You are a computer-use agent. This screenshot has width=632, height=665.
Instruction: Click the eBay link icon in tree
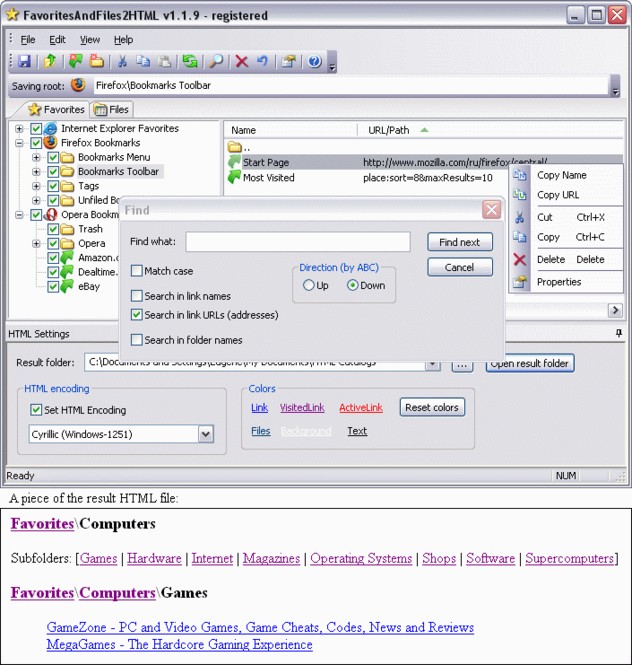pyautogui.click(x=67, y=286)
